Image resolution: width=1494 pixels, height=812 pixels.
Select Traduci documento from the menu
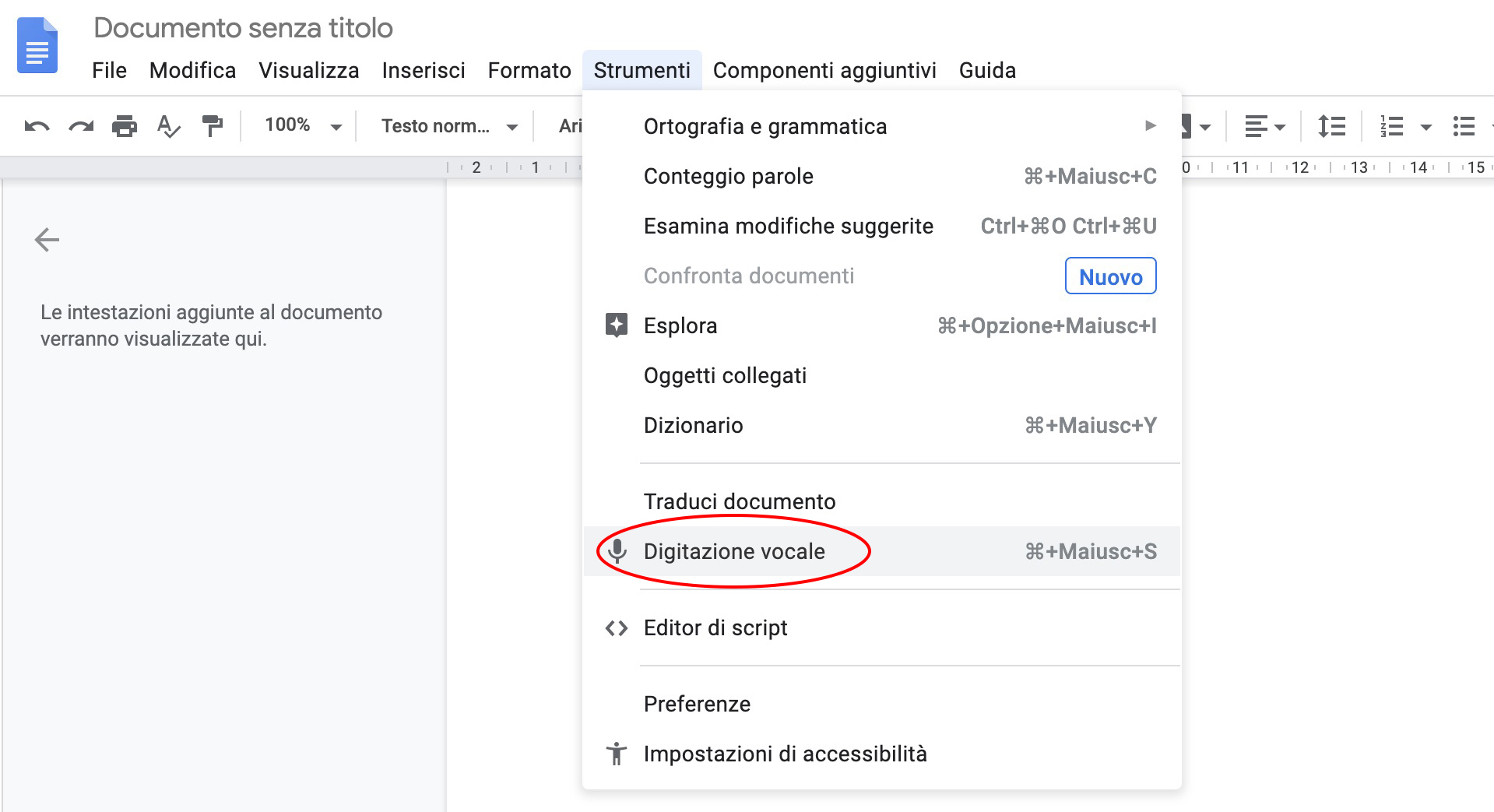pyautogui.click(x=740, y=501)
